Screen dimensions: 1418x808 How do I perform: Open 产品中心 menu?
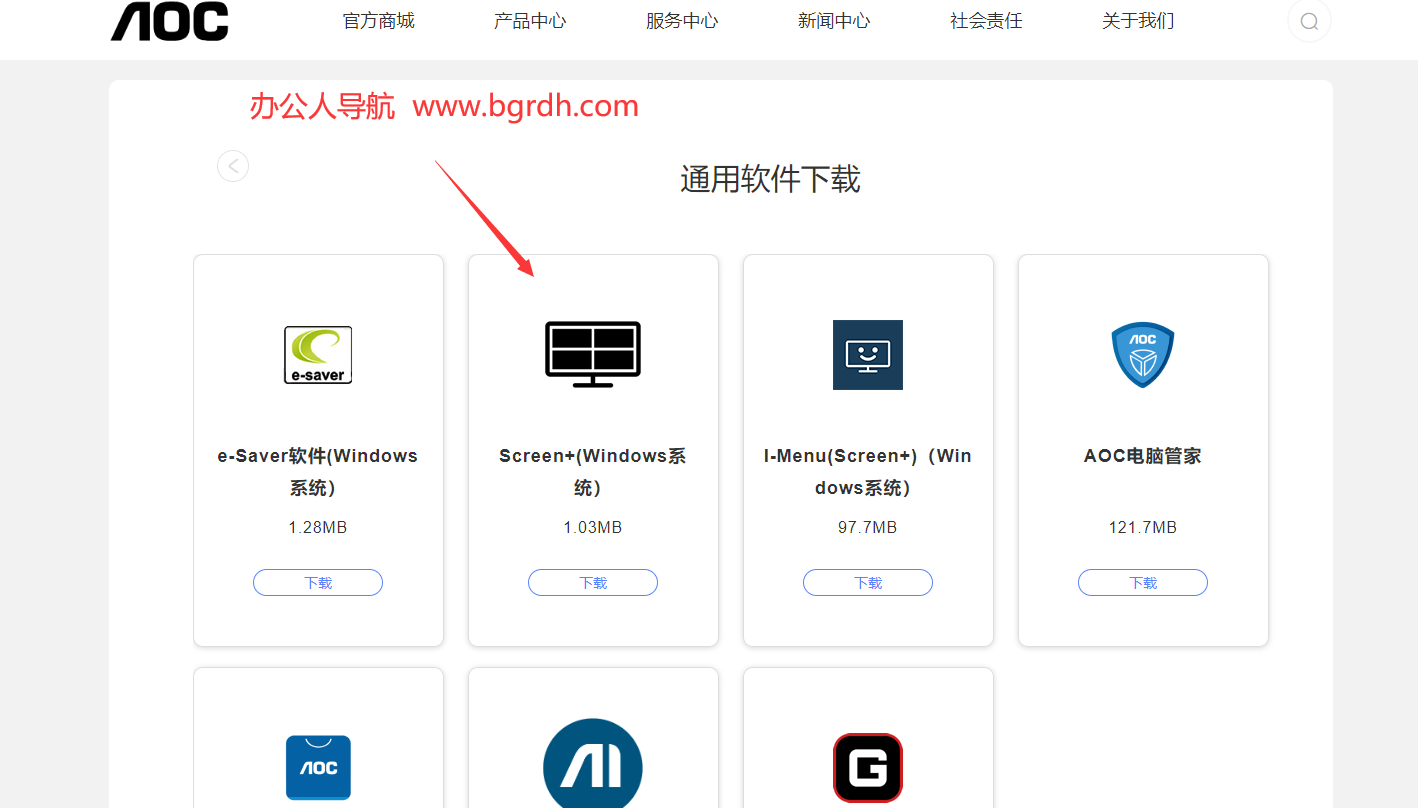pos(530,21)
